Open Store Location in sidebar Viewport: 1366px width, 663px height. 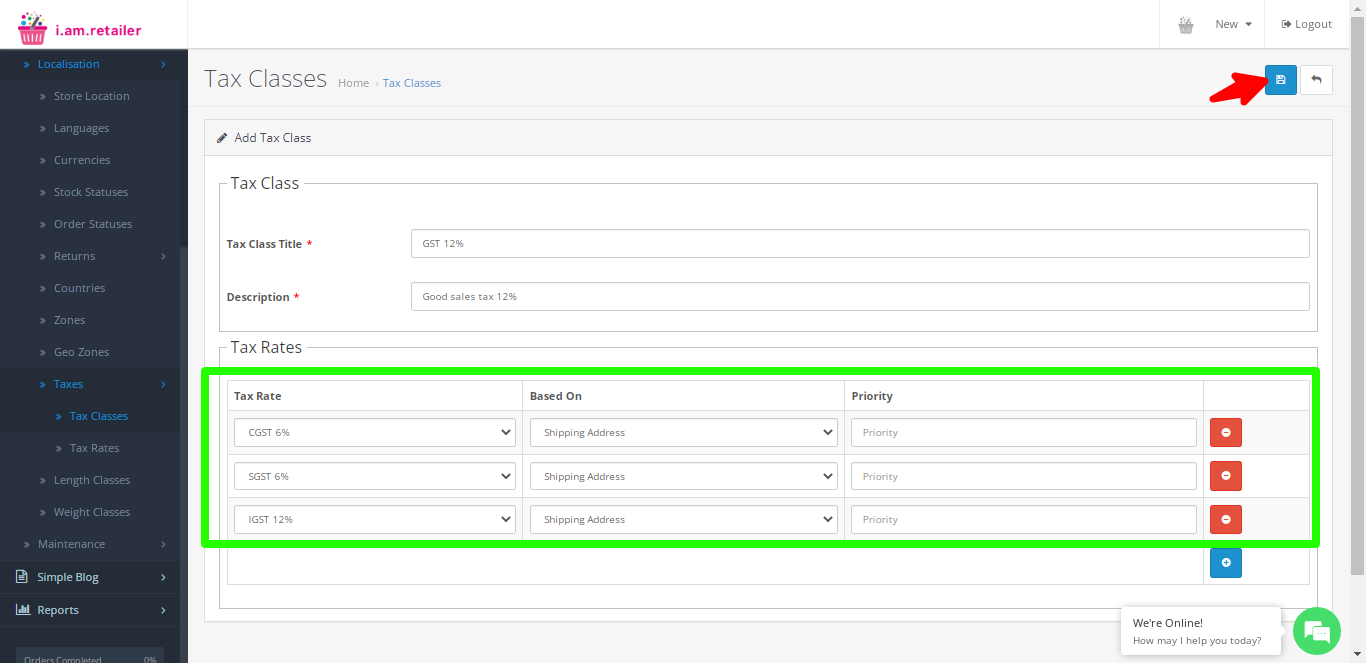coord(91,96)
